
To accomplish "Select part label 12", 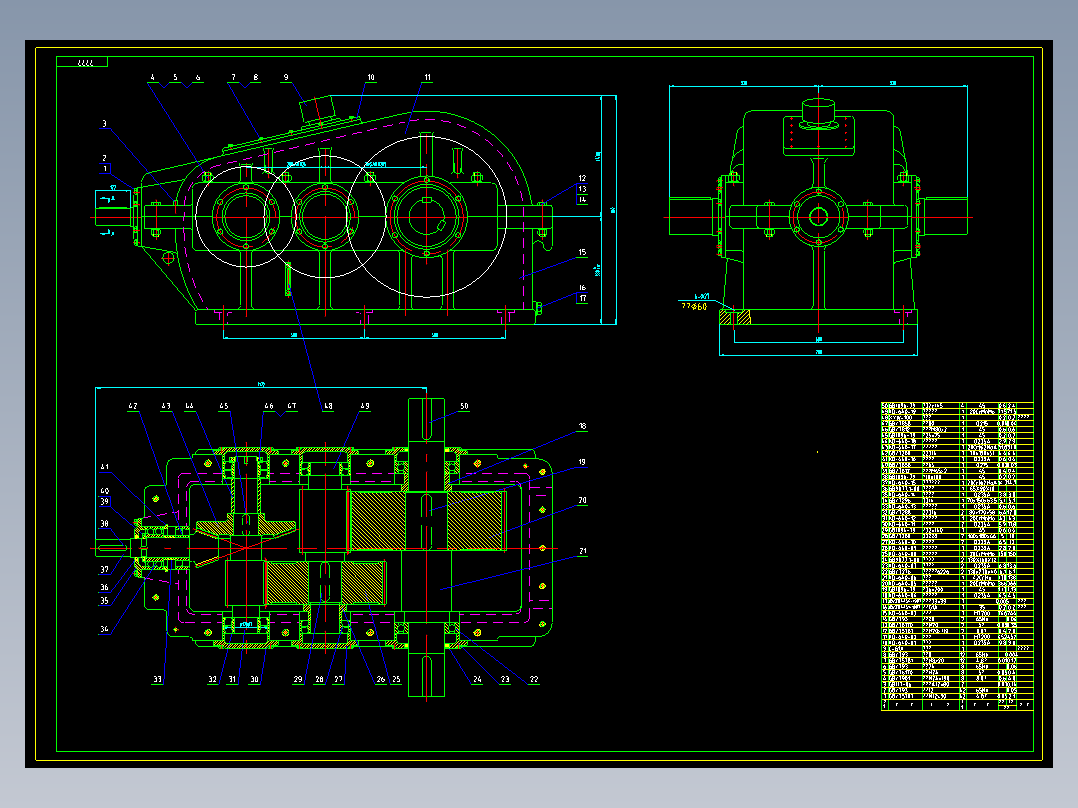I will [582, 178].
